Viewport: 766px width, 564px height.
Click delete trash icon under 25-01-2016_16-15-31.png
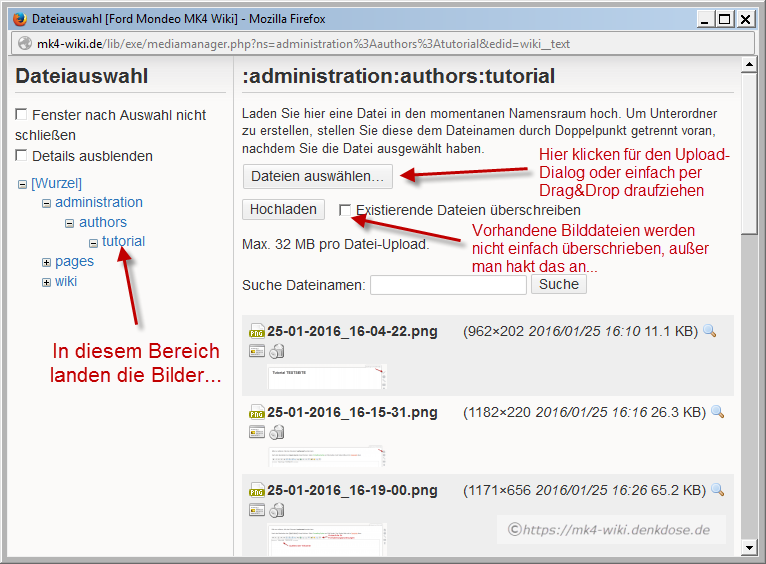coord(277,432)
